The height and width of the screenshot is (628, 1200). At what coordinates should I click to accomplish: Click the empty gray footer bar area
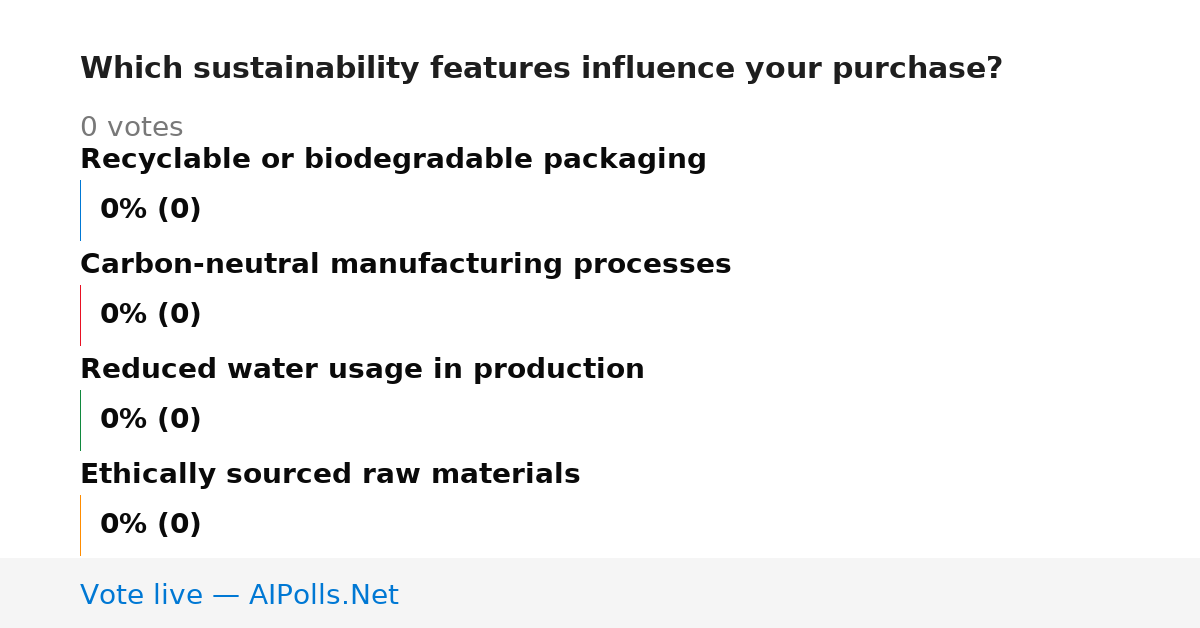click(x=800, y=593)
